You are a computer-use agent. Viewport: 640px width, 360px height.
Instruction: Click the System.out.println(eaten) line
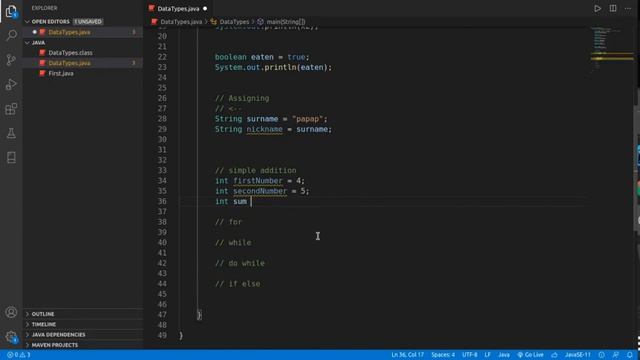tap(273, 67)
